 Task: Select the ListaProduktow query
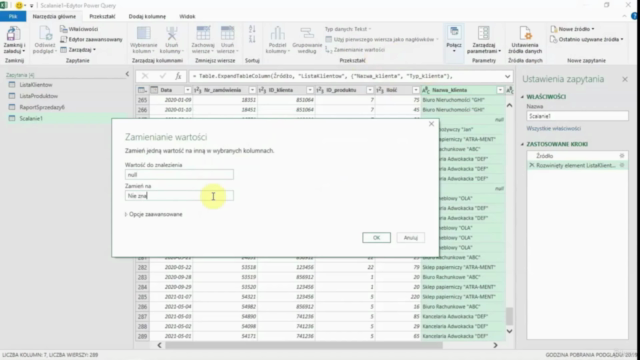pyautogui.click(x=38, y=96)
